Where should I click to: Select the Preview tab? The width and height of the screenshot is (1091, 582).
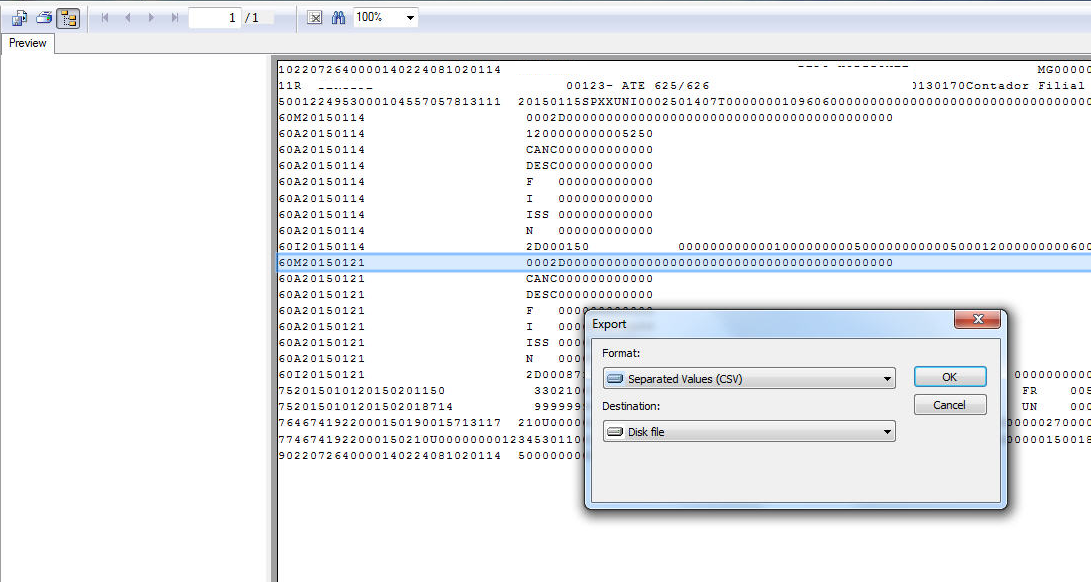point(28,43)
